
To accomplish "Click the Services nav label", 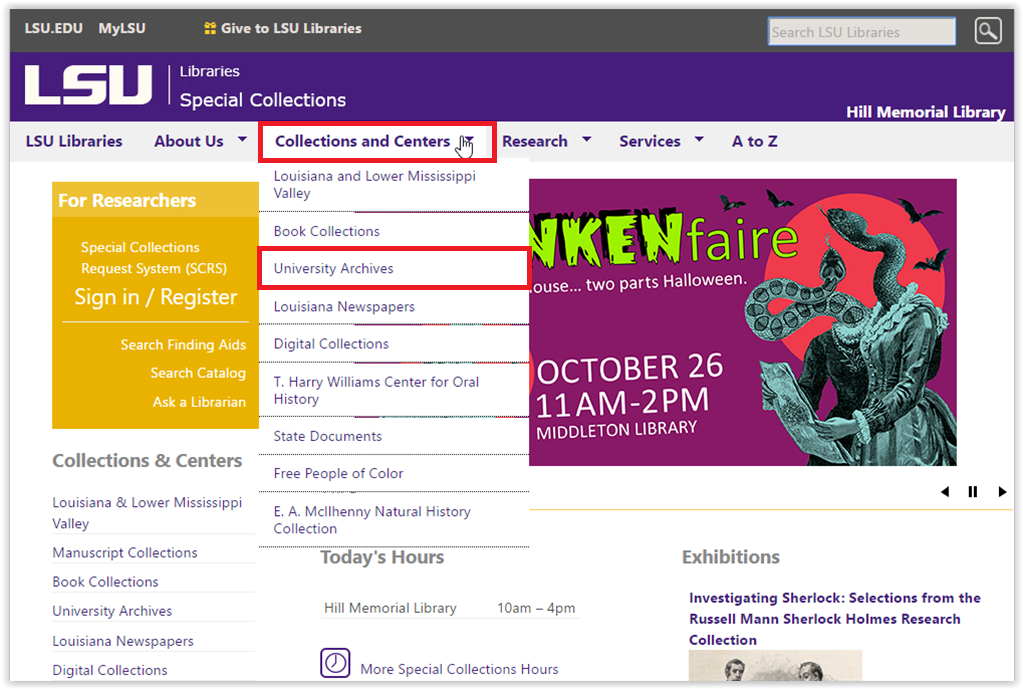I will point(649,141).
